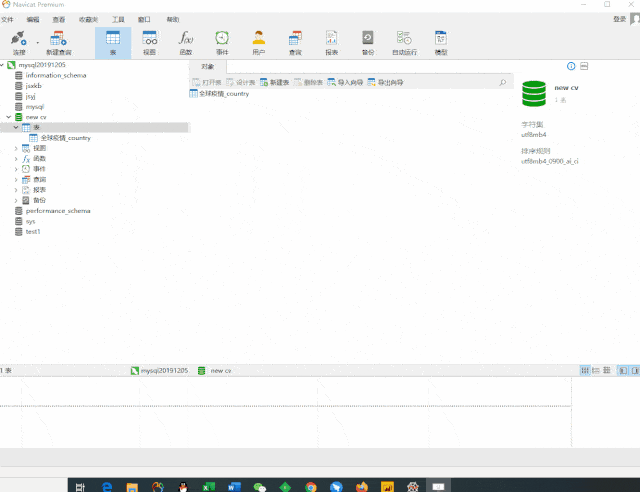The width and height of the screenshot is (640, 492).
Task: Select the 用户 (User) toolbar icon
Action: coord(258,42)
